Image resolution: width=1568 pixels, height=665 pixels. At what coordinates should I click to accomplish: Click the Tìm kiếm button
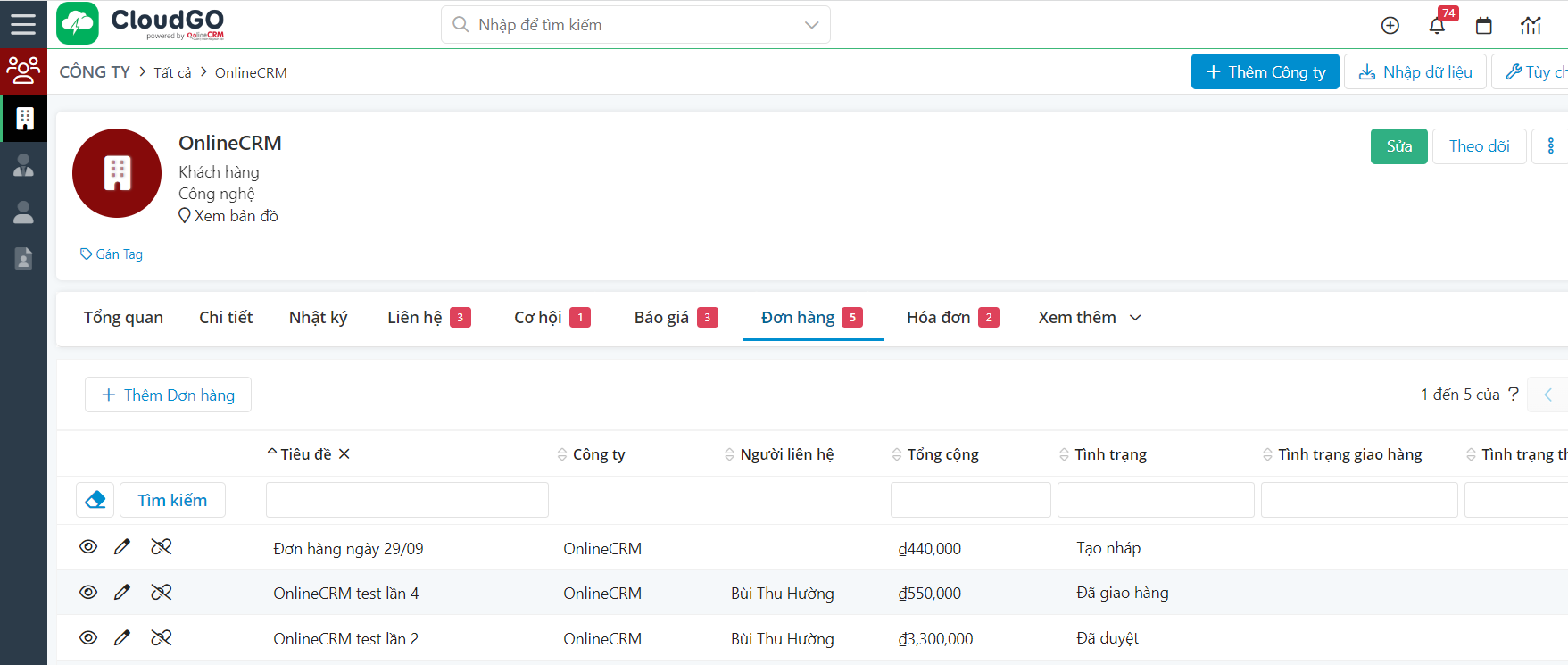pos(172,500)
